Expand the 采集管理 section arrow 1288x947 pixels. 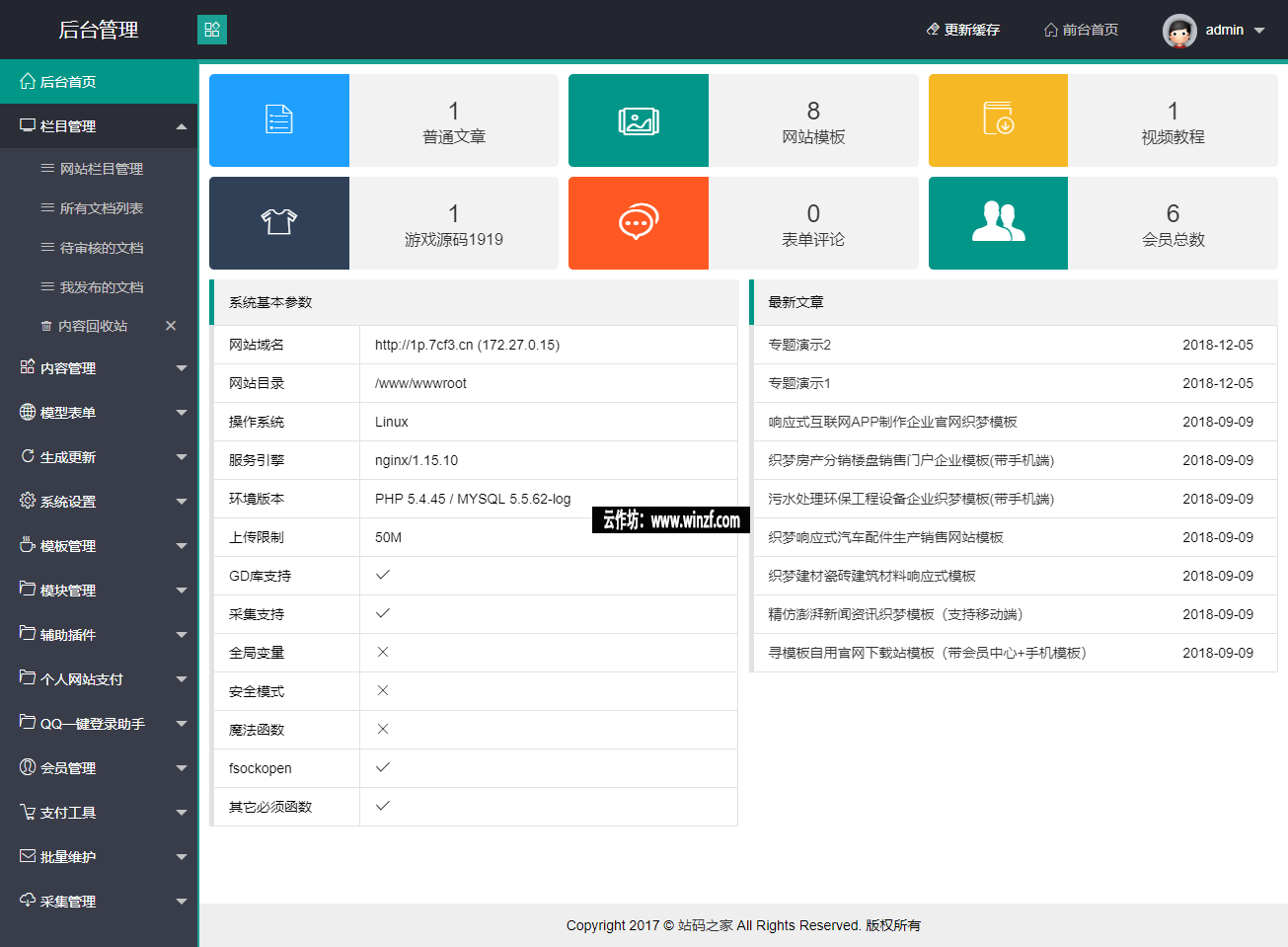(x=182, y=902)
